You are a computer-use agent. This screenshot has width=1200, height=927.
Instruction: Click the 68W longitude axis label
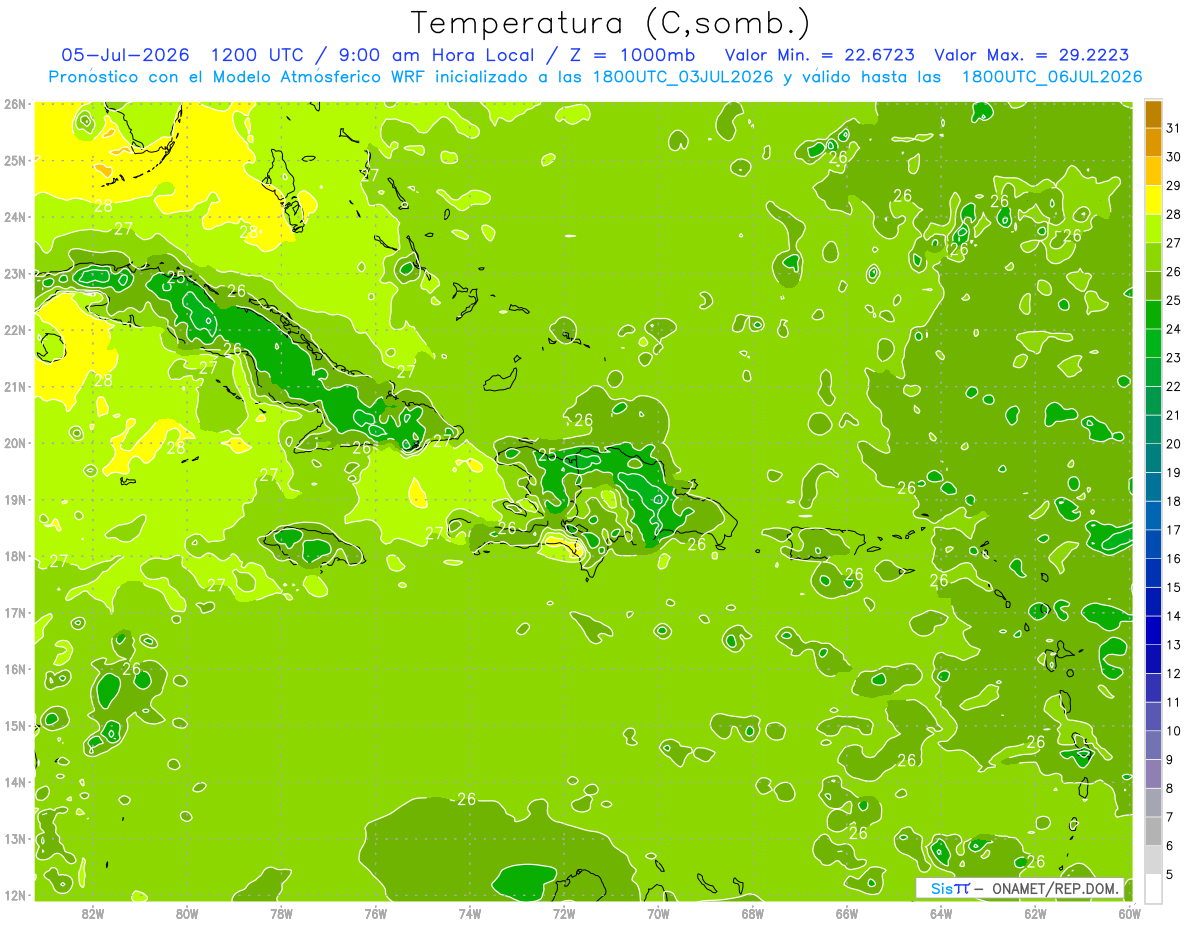[x=752, y=913]
